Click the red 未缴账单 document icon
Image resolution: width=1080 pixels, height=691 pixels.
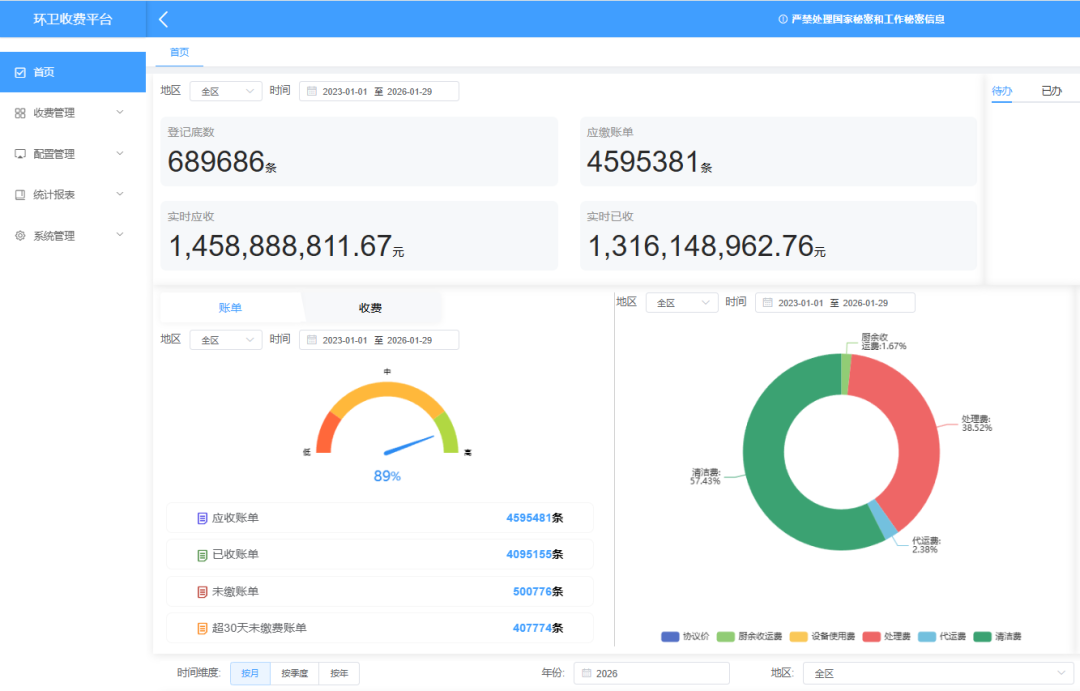click(x=202, y=592)
